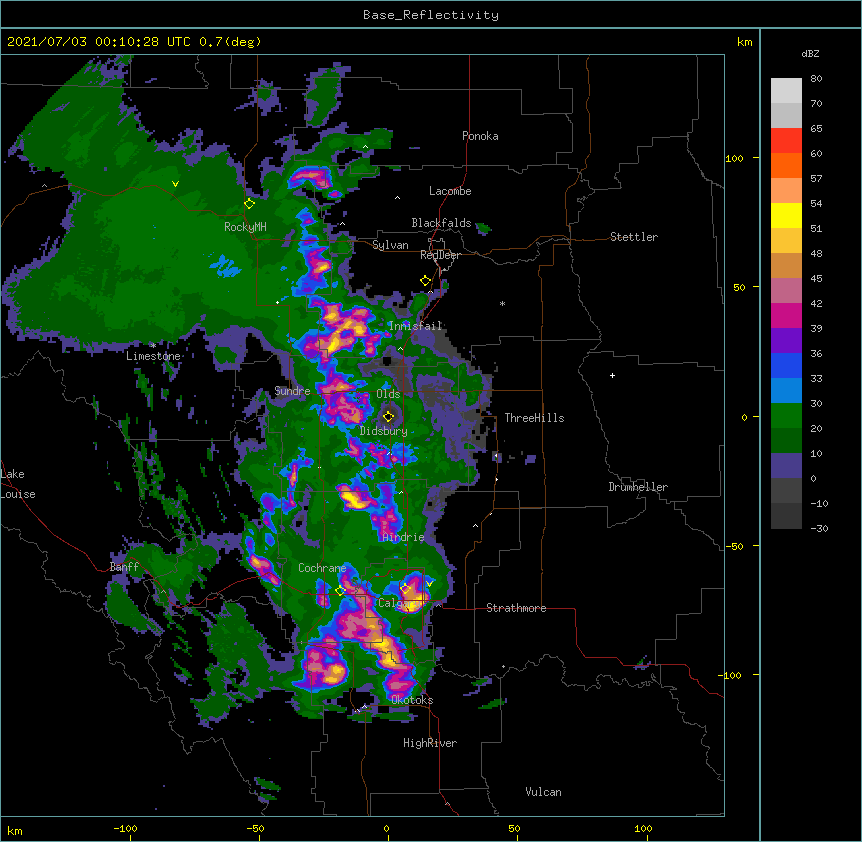Click the 100 label on the right axis
This screenshot has width=862, height=842.
[734, 159]
